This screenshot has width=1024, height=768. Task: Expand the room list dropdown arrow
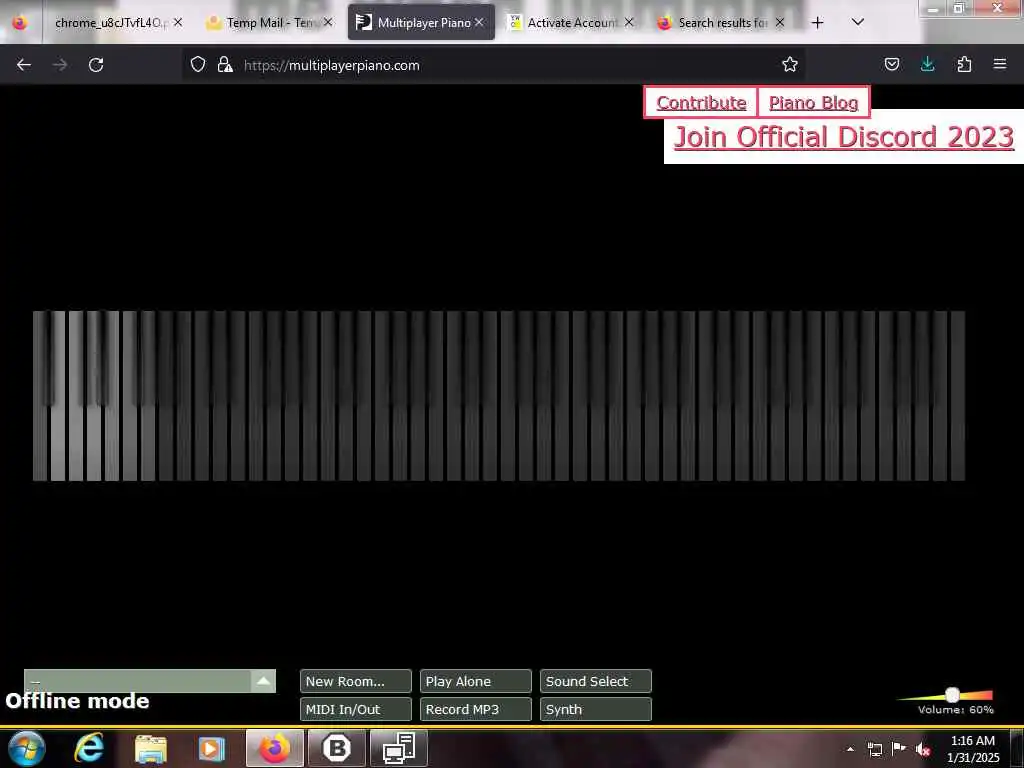pyautogui.click(x=263, y=681)
